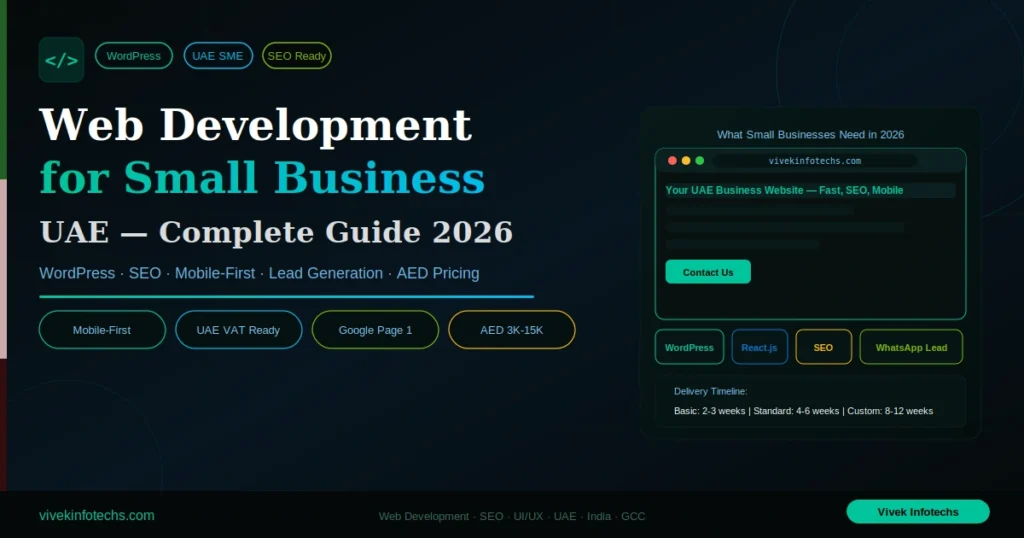The height and width of the screenshot is (538, 1024).
Task: Click the 'Web Development' headline
Action: (x=255, y=125)
